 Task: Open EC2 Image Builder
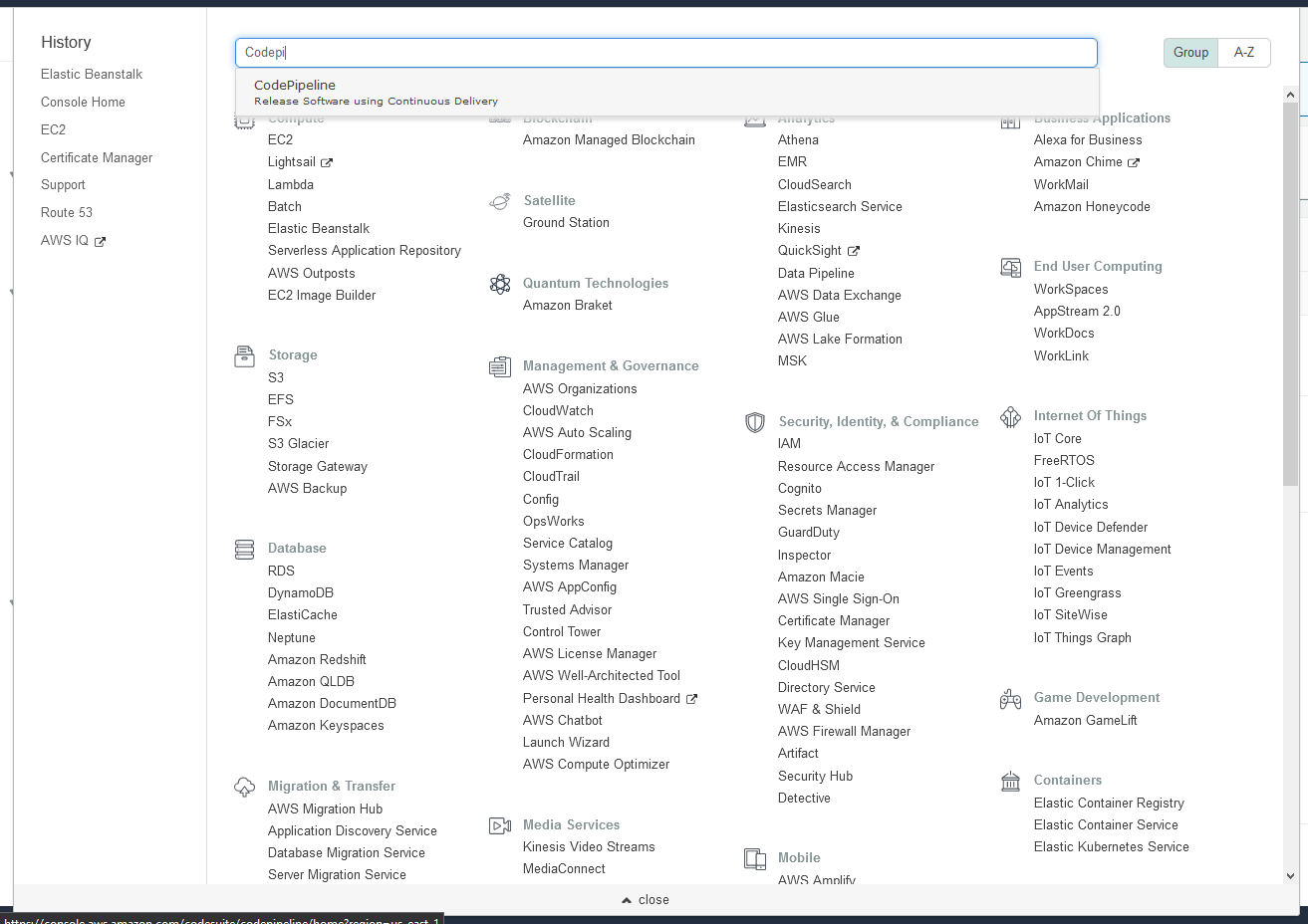322,296
